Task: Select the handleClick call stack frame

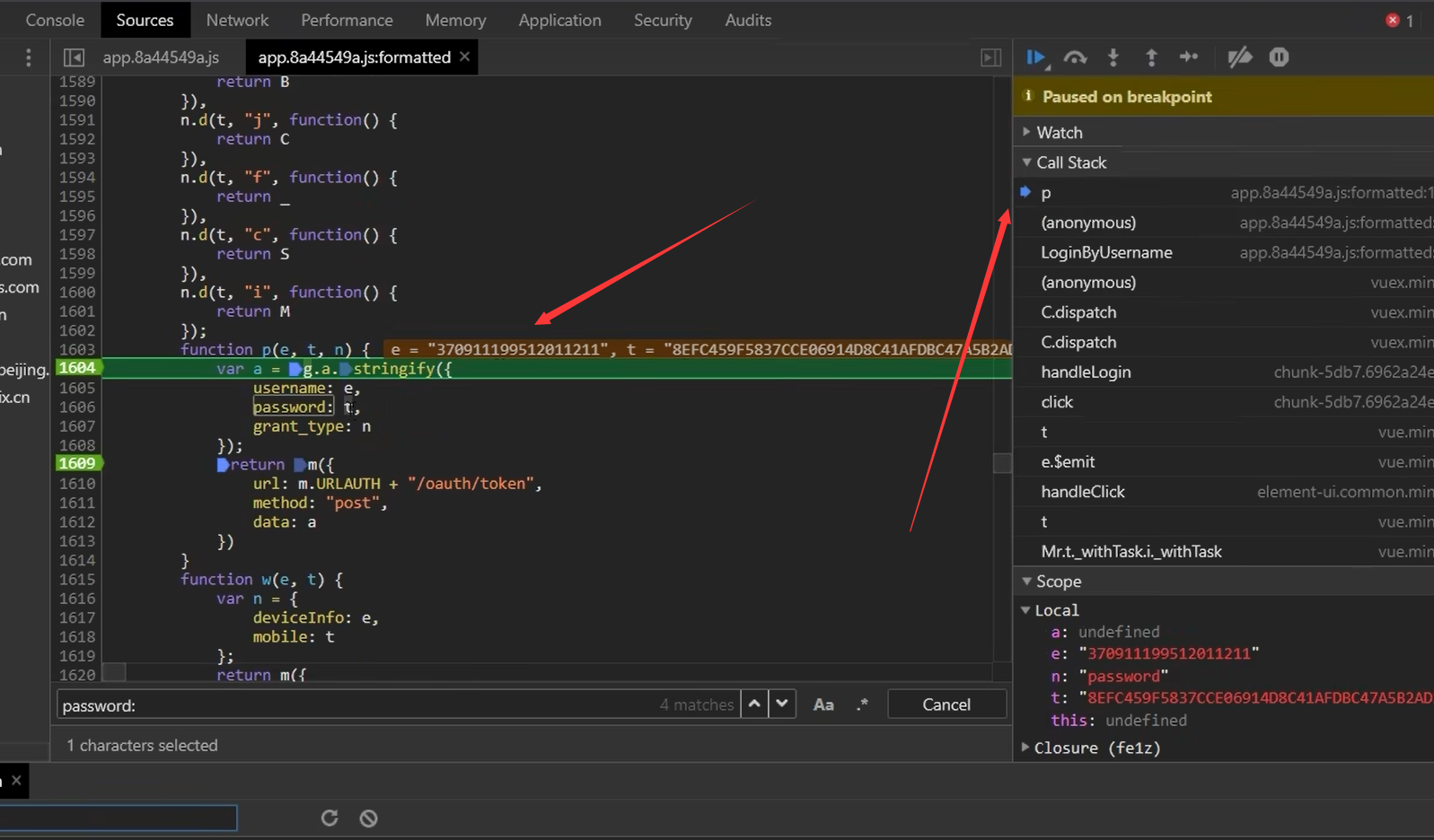Action: coord(1223,492)
